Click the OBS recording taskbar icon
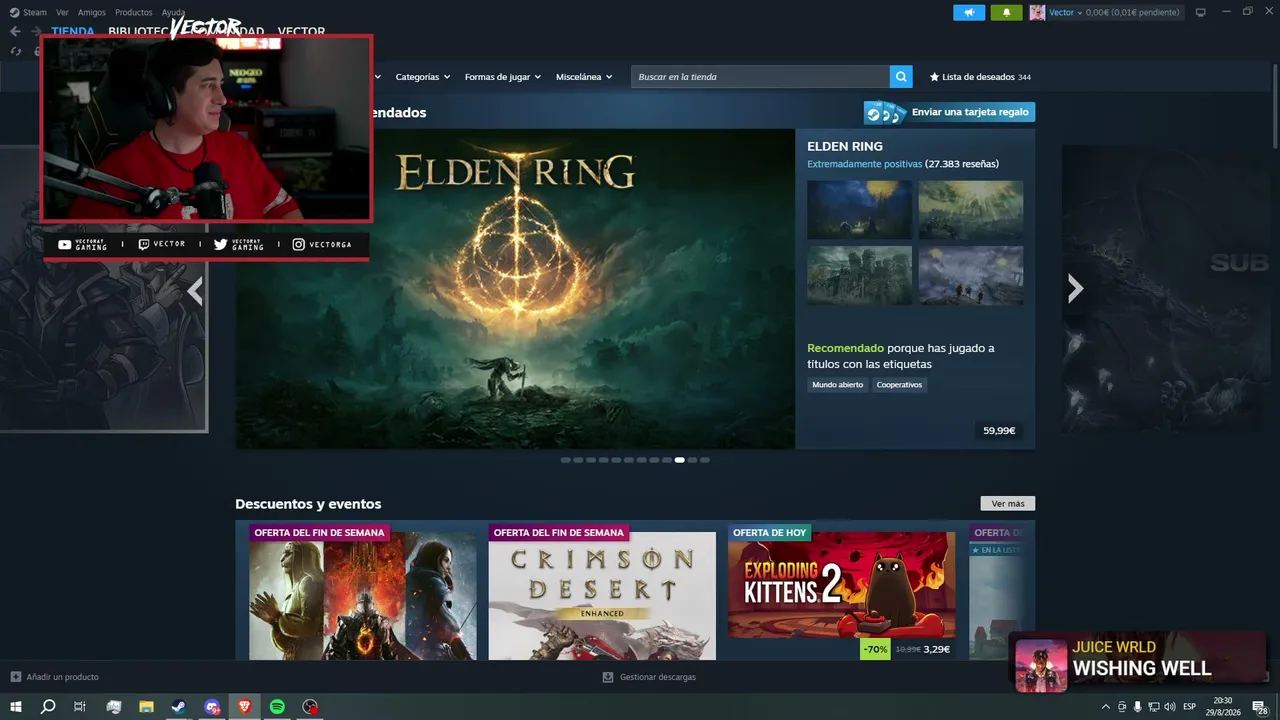 (311, 707)
